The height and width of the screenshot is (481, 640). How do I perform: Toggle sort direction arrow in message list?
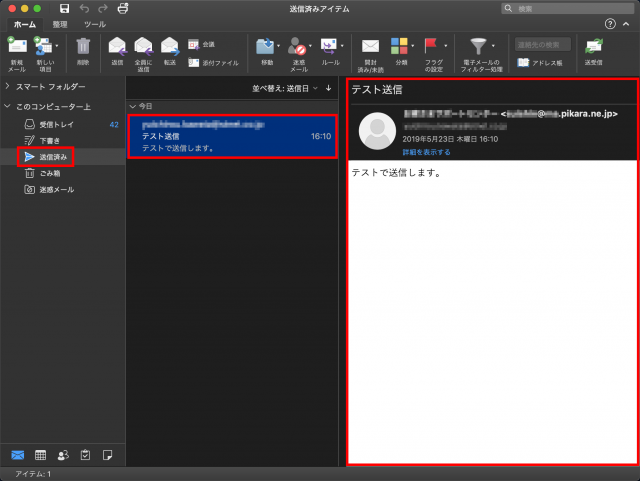(328, 88)
